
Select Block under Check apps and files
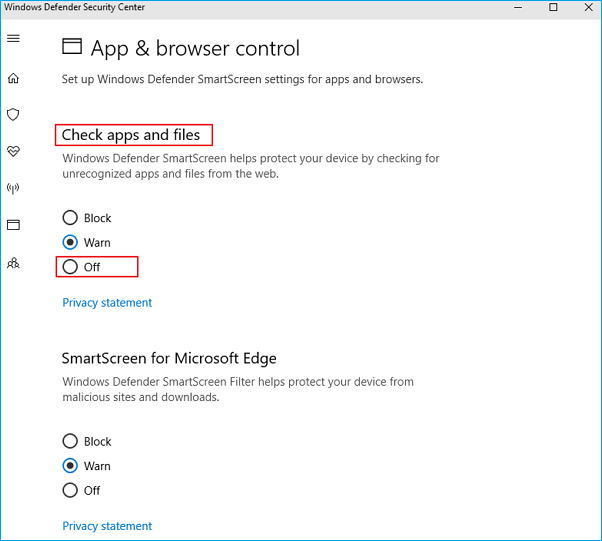70,218
